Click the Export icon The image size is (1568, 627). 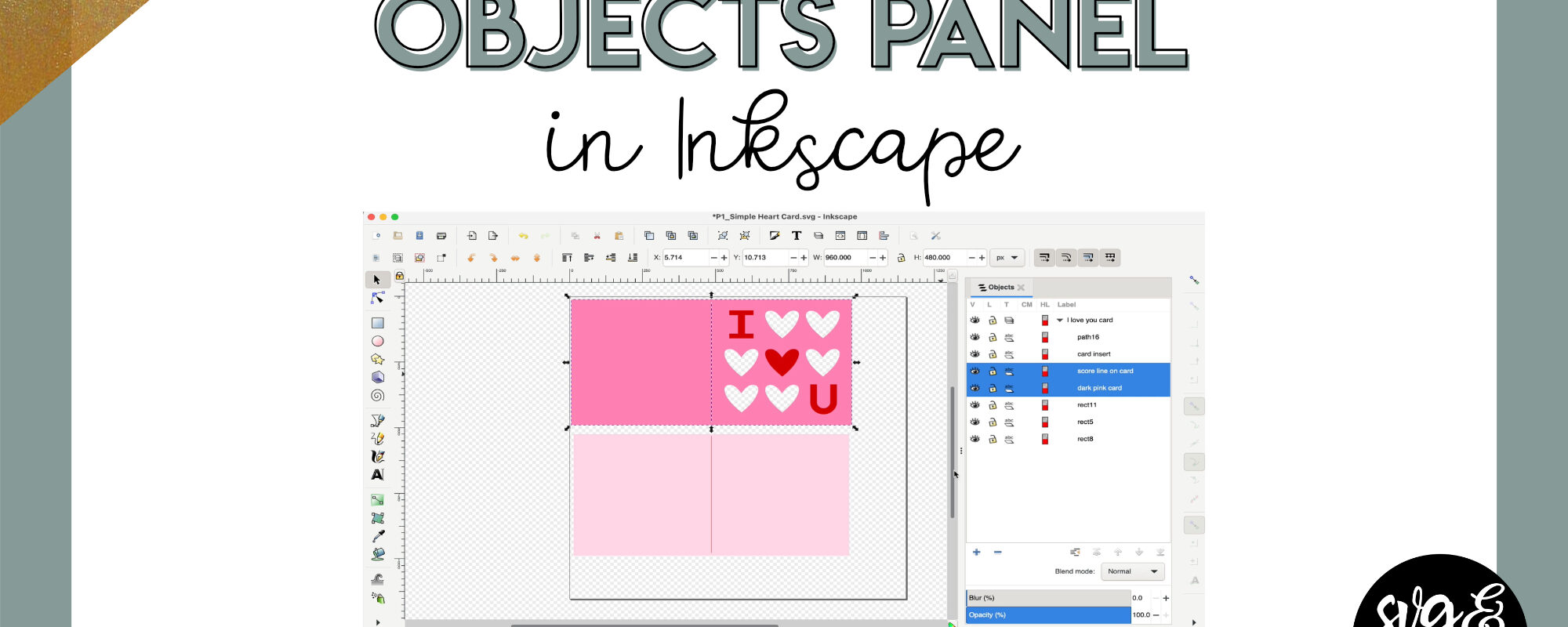(x=492, y=236)
